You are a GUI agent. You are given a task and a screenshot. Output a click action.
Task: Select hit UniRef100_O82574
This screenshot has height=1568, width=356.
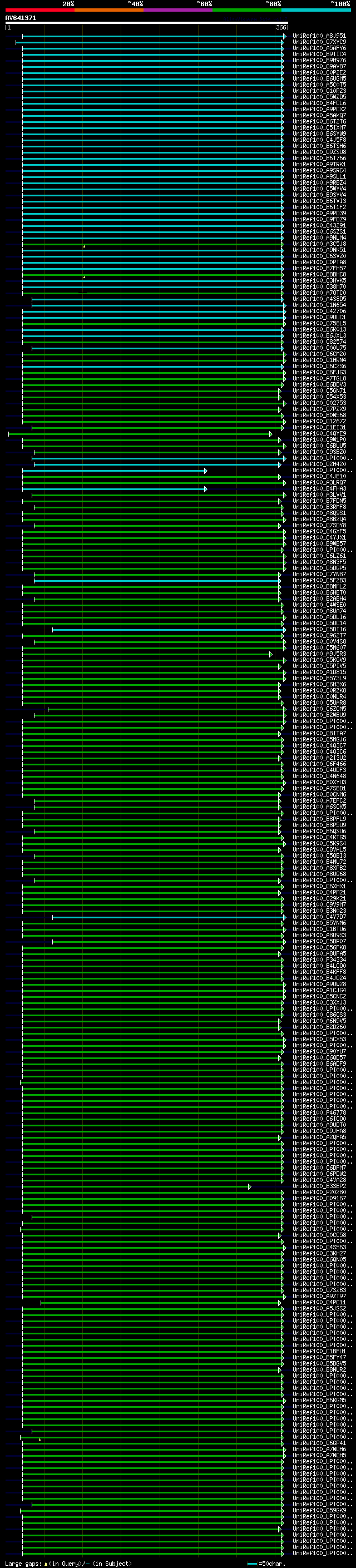click(319, 342)
